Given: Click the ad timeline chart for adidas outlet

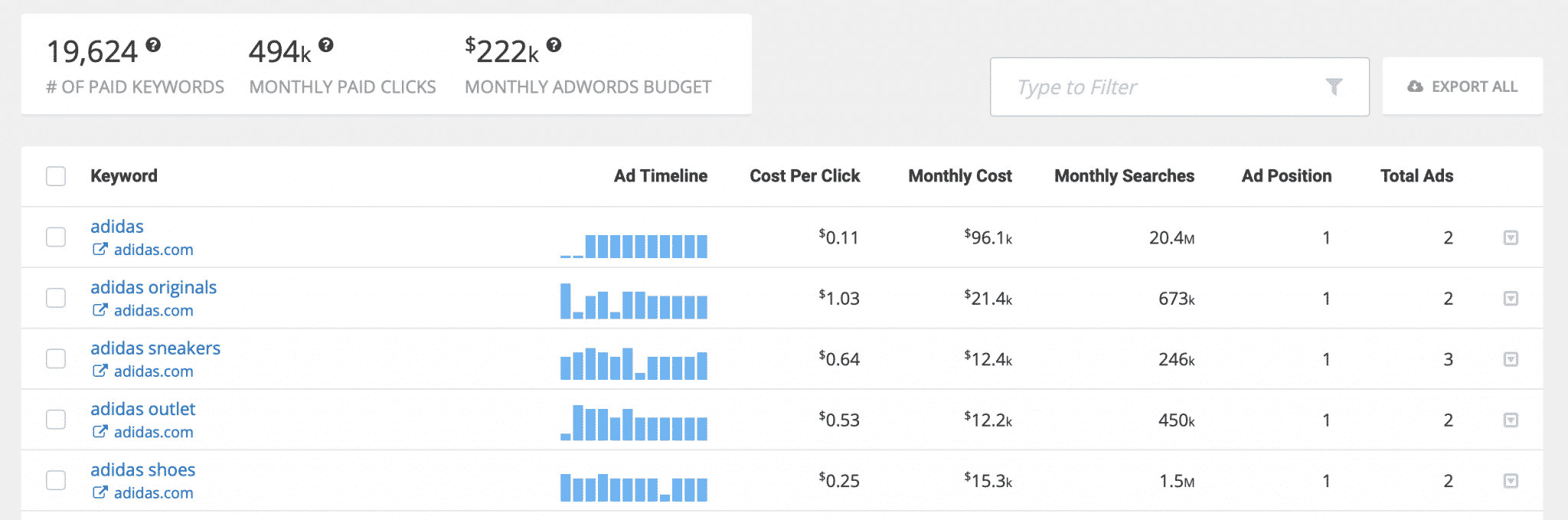Looking at the screenshot, I should point(634,423).
